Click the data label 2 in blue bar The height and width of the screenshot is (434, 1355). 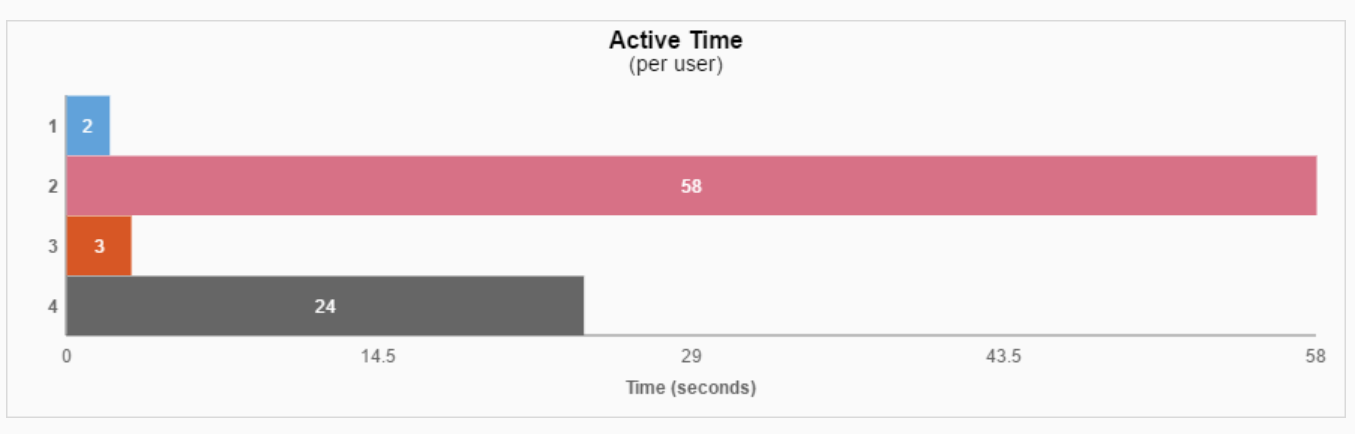pyautogui.click(x=88, y=126)
